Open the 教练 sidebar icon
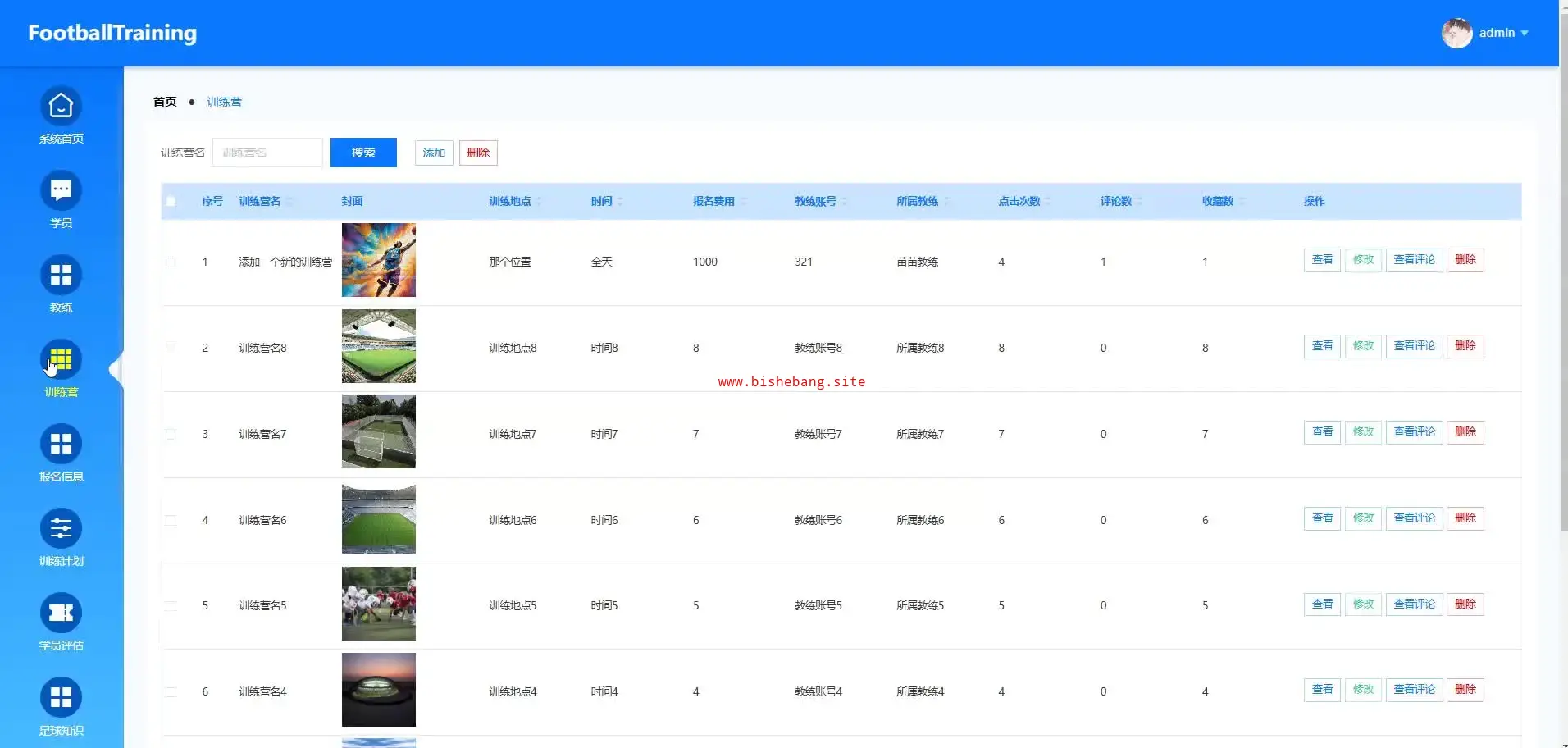This screenshot has width=1568, height=748. [61, 276]
